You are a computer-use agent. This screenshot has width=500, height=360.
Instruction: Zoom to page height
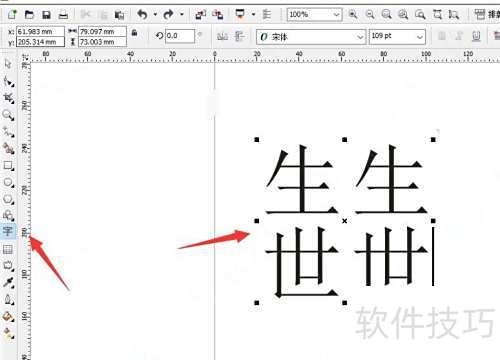point(454,14)
